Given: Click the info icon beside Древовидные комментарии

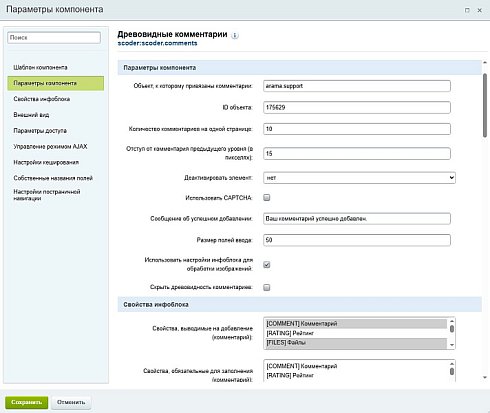Looking at the screenshot, I should point(235,35).
